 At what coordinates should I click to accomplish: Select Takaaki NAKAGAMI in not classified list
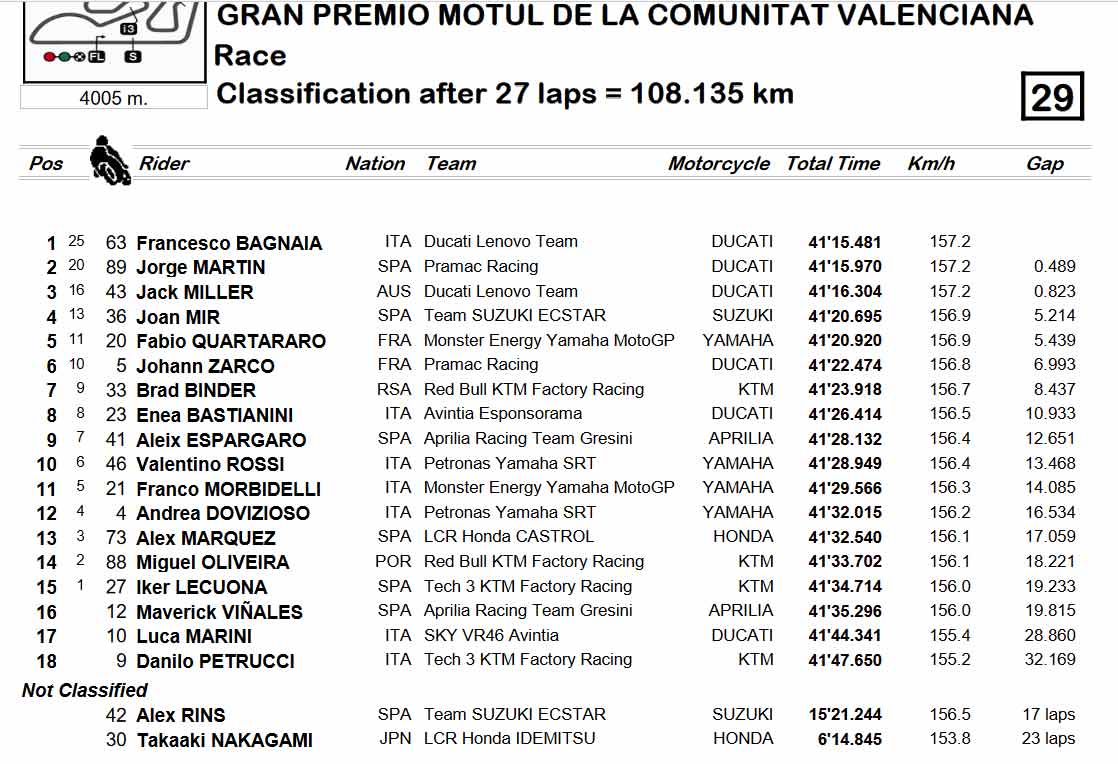(x=225, y=740)
